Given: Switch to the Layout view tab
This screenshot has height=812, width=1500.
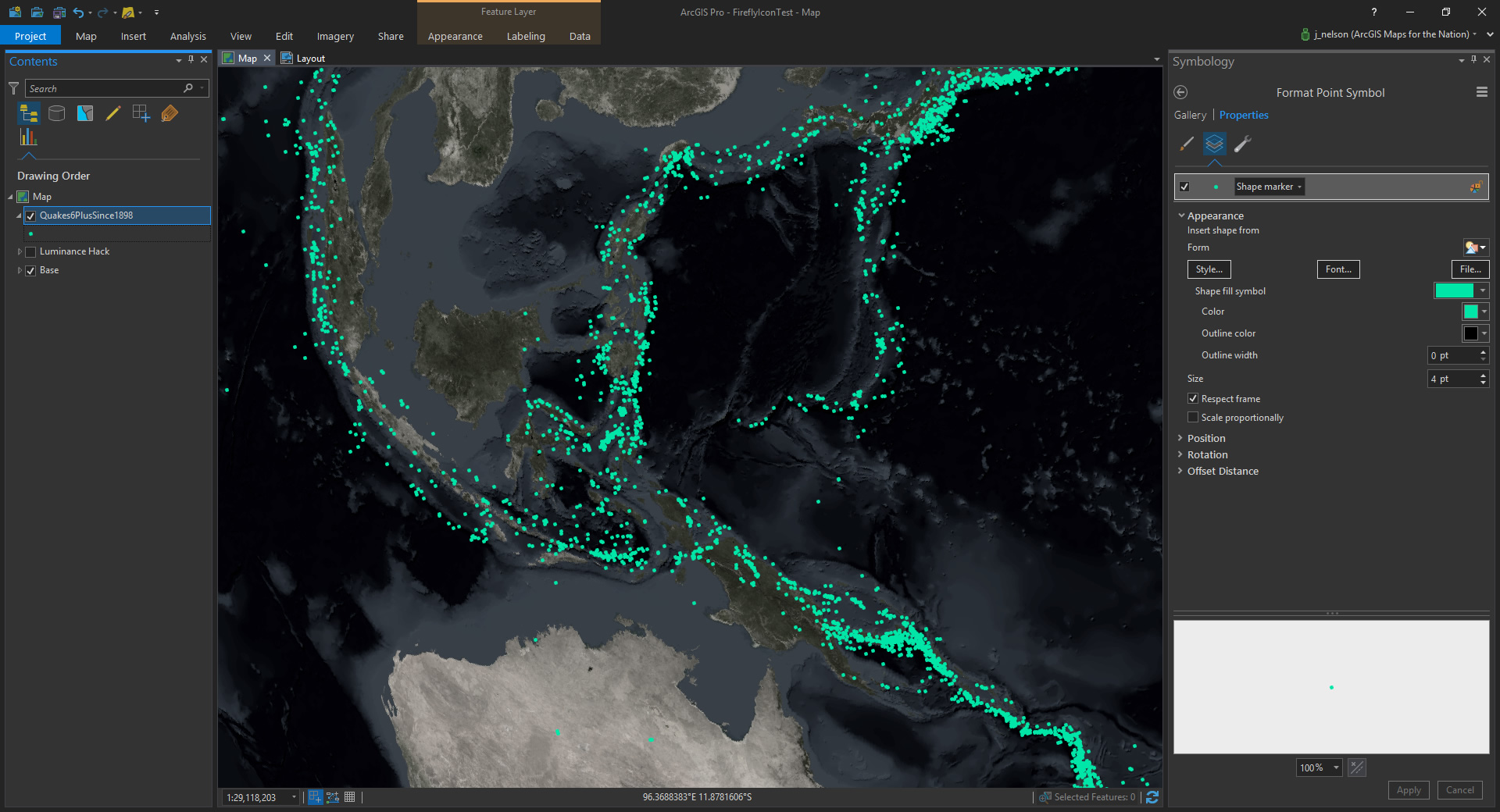Looking at the screenshot, I should [303, 59].
